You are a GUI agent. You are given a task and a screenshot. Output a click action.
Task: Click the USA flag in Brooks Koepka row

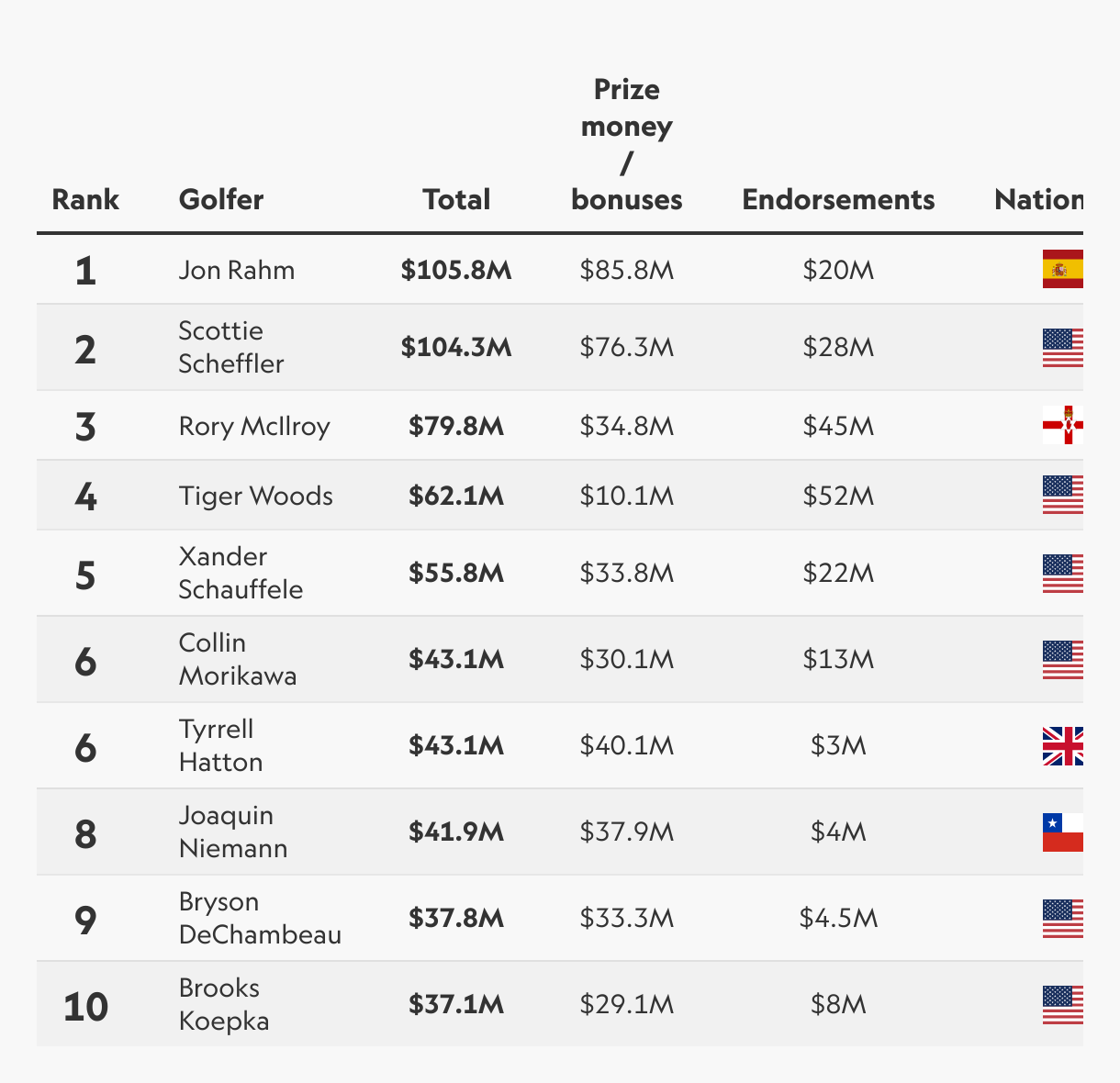tap(1063, 1005)
